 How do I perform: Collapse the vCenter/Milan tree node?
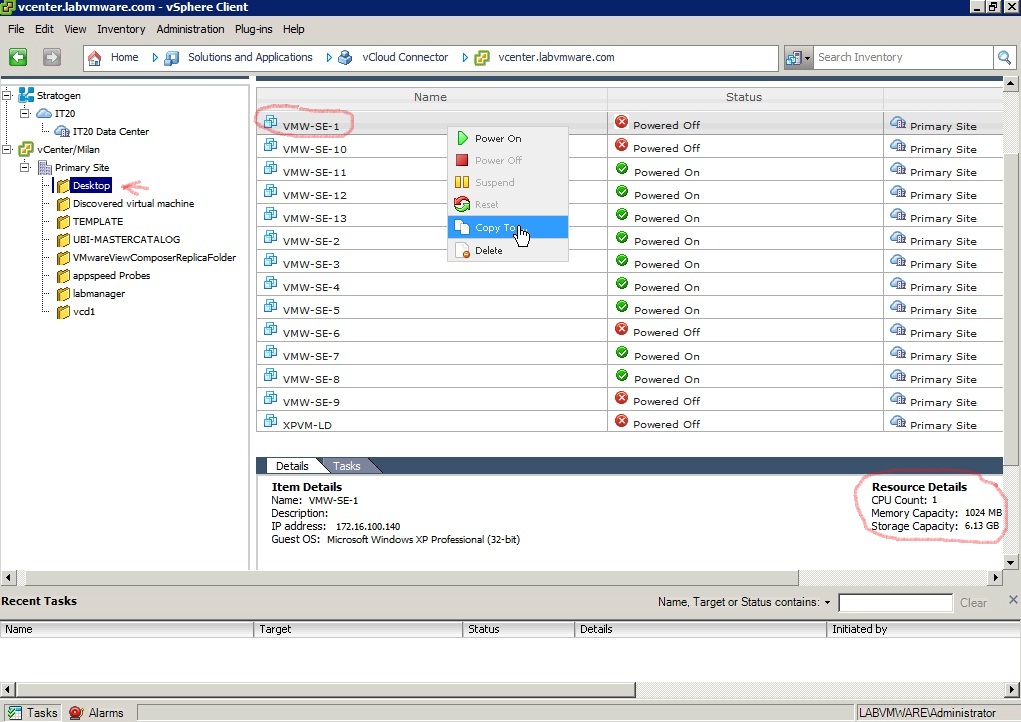(x=7, y=149)
